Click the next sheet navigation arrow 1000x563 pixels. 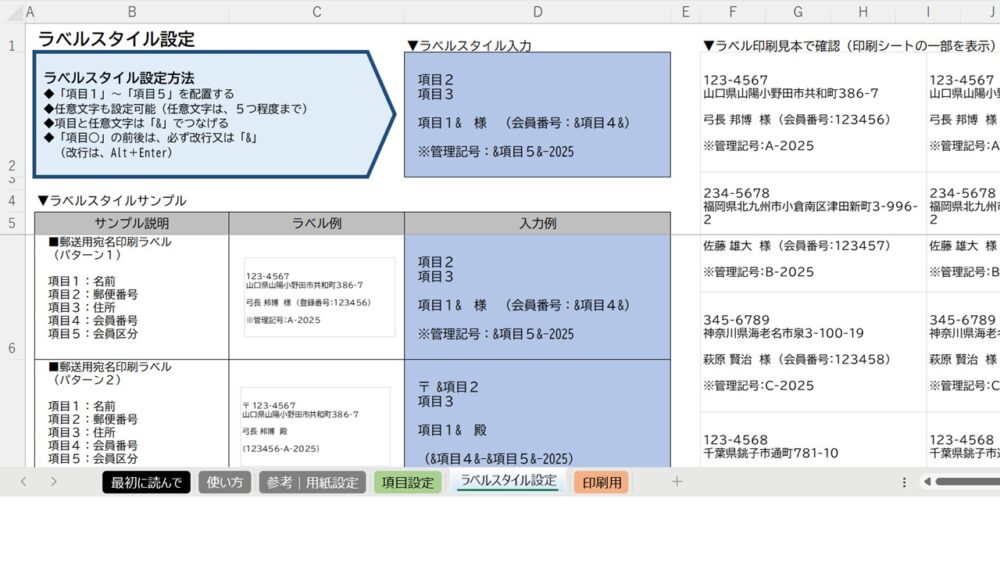54,482
